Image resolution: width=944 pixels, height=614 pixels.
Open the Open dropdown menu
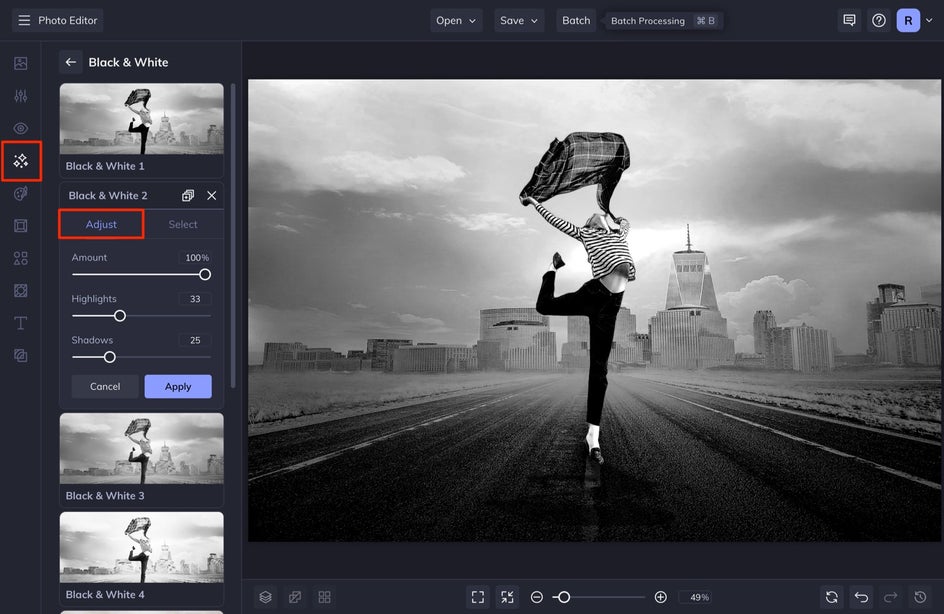pos(456,20)
